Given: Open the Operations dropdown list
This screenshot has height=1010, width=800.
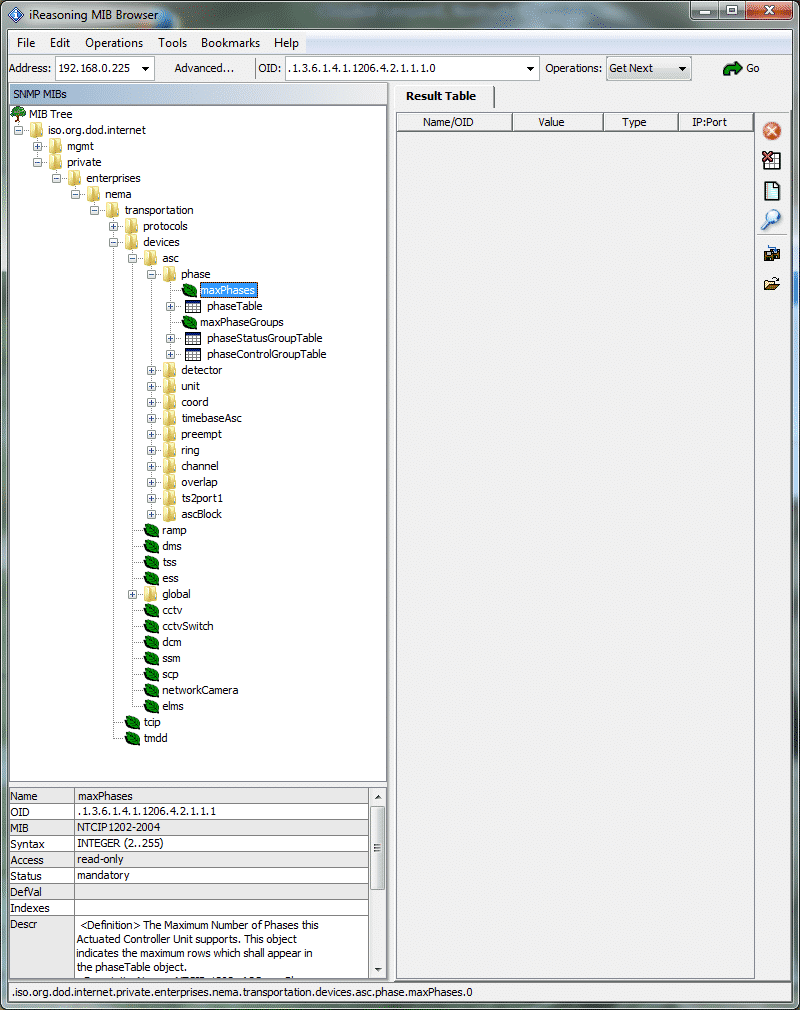Looking at the screenshot, I should pyautogui.click(x=683, y=68).
